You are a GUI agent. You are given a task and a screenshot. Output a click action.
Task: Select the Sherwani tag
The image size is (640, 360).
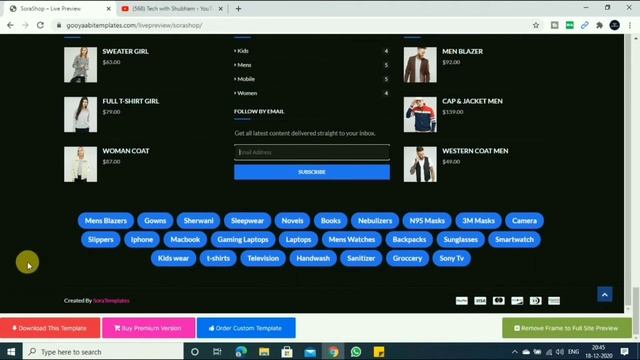click(198, 221)
